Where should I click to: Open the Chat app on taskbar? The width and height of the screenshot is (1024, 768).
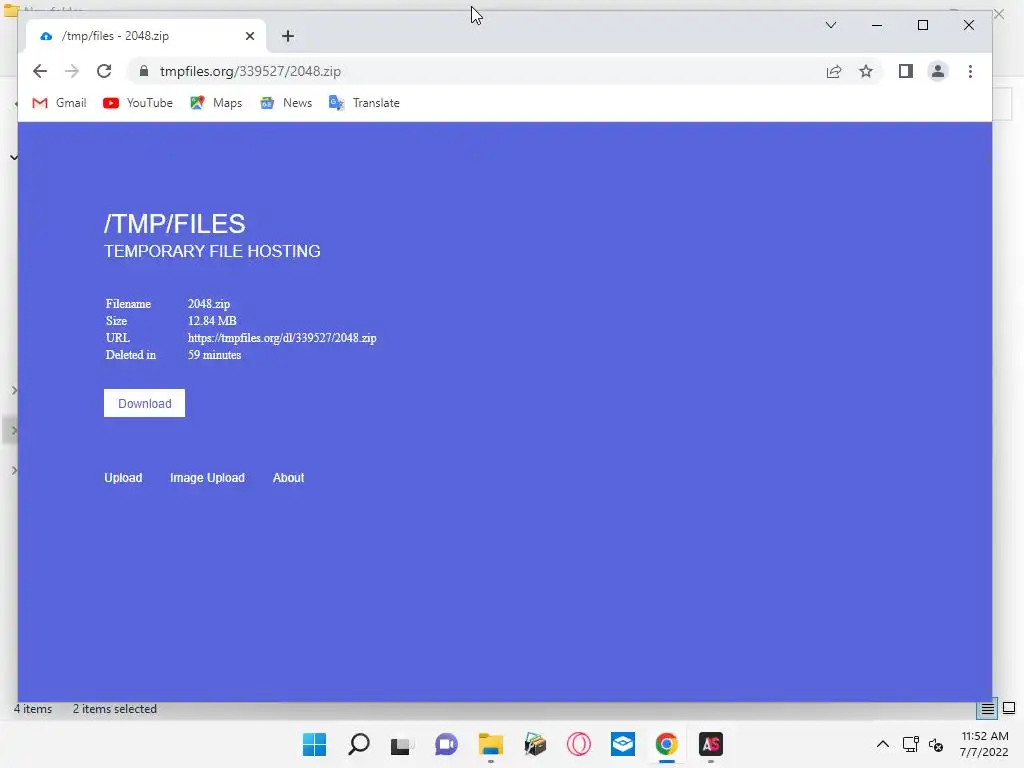pyautogui.click(x=447, y=744)
